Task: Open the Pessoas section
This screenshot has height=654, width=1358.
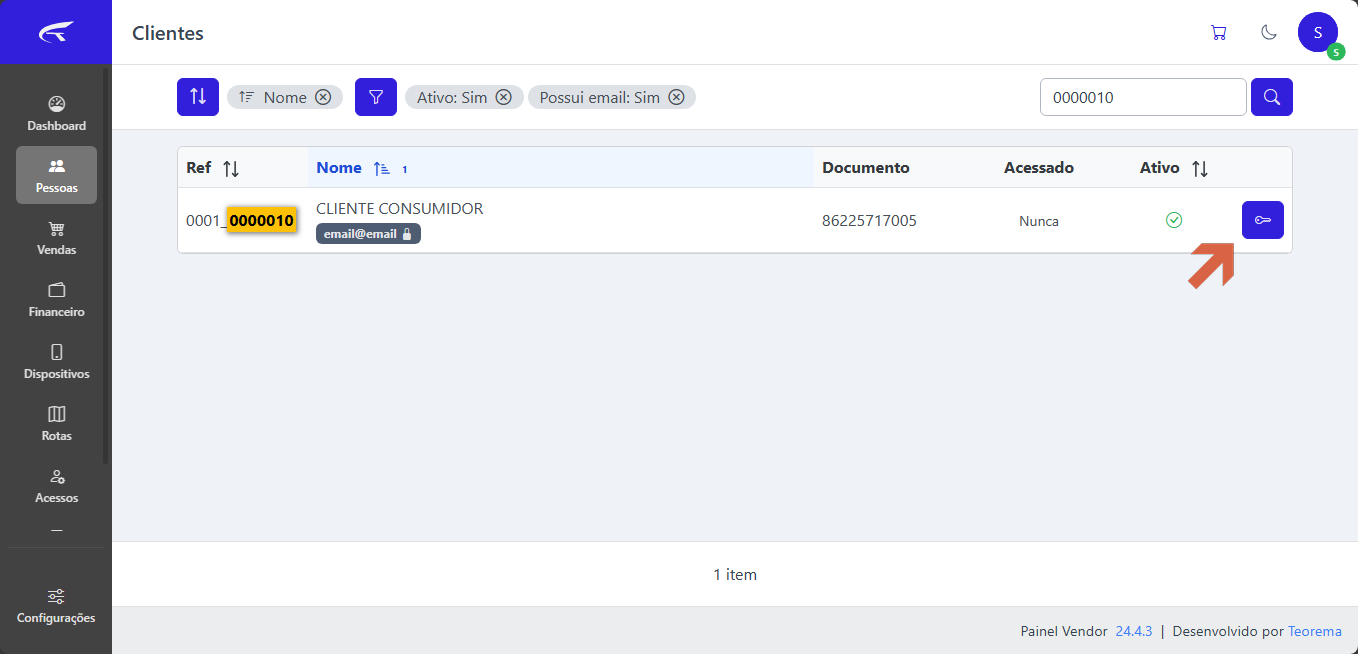Action: click(56, 175)
